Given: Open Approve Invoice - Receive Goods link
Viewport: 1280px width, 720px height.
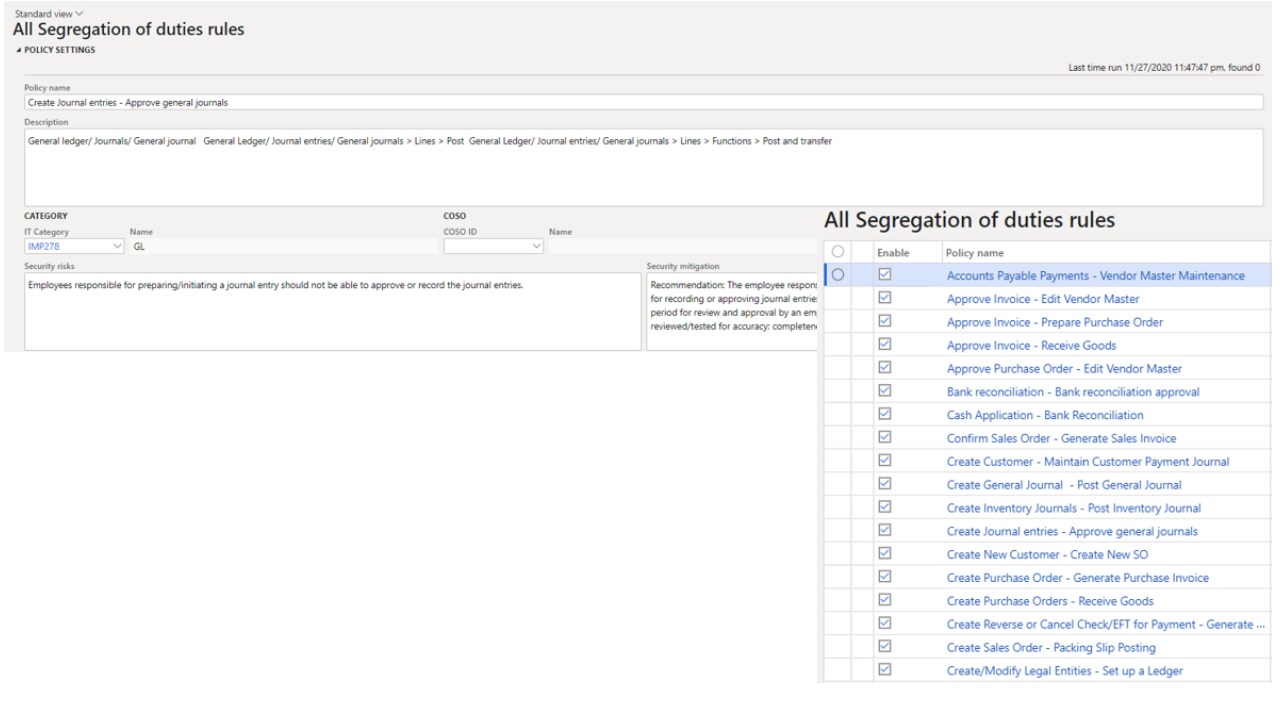Looking at the screenshot, I should coord(1030,345).
